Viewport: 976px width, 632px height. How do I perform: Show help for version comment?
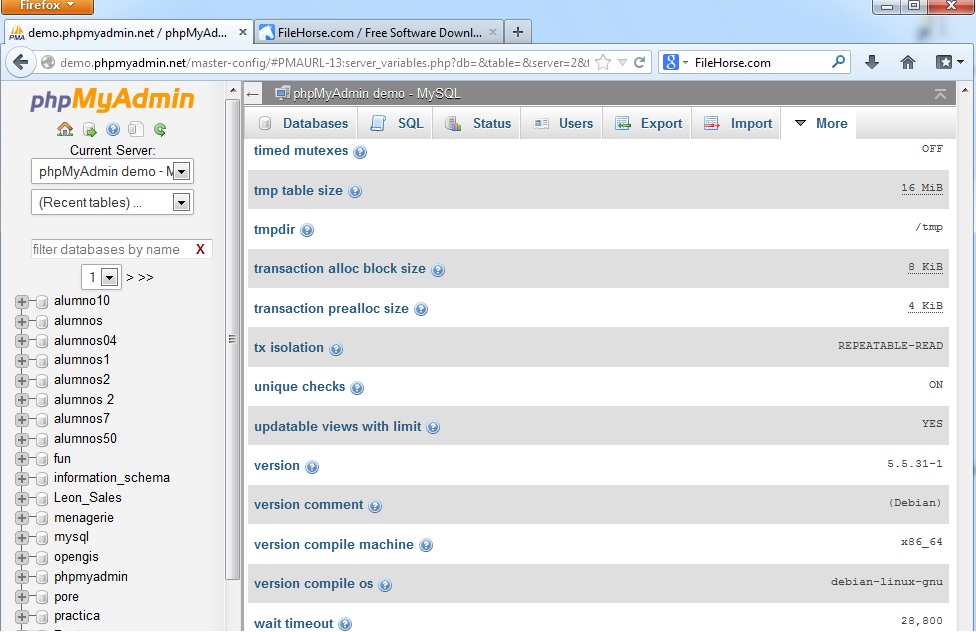[375, 506]
